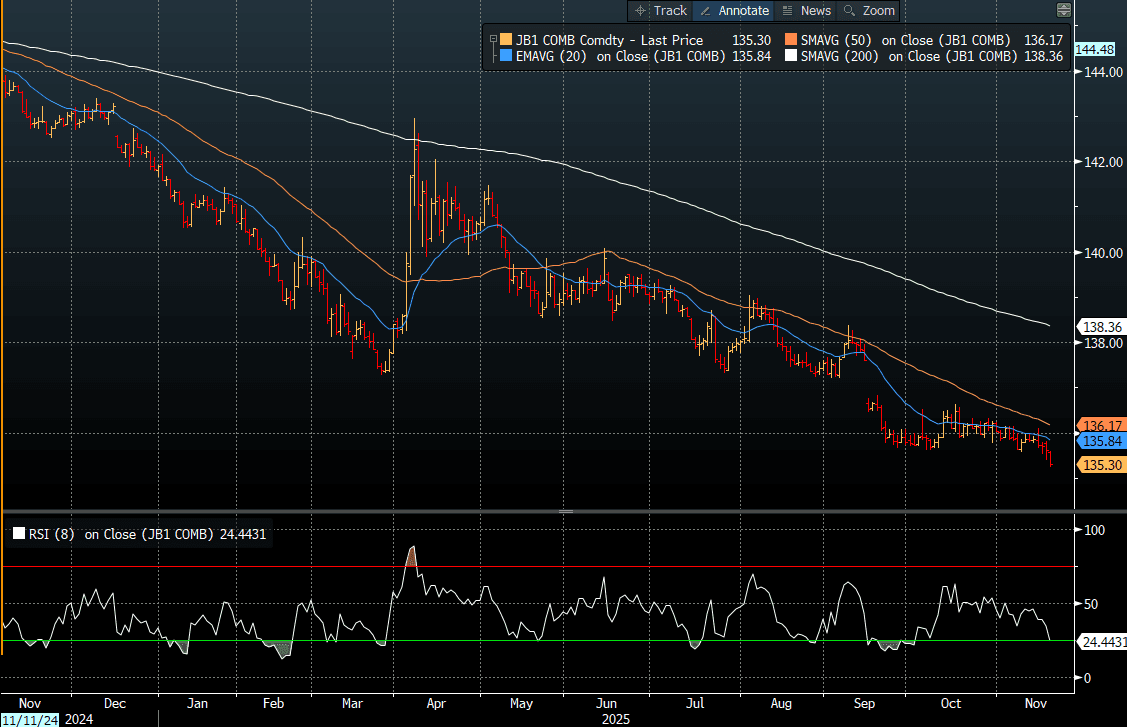
Task: Click the white RSI (8) legend swatch
Action: tap(18, 534)
